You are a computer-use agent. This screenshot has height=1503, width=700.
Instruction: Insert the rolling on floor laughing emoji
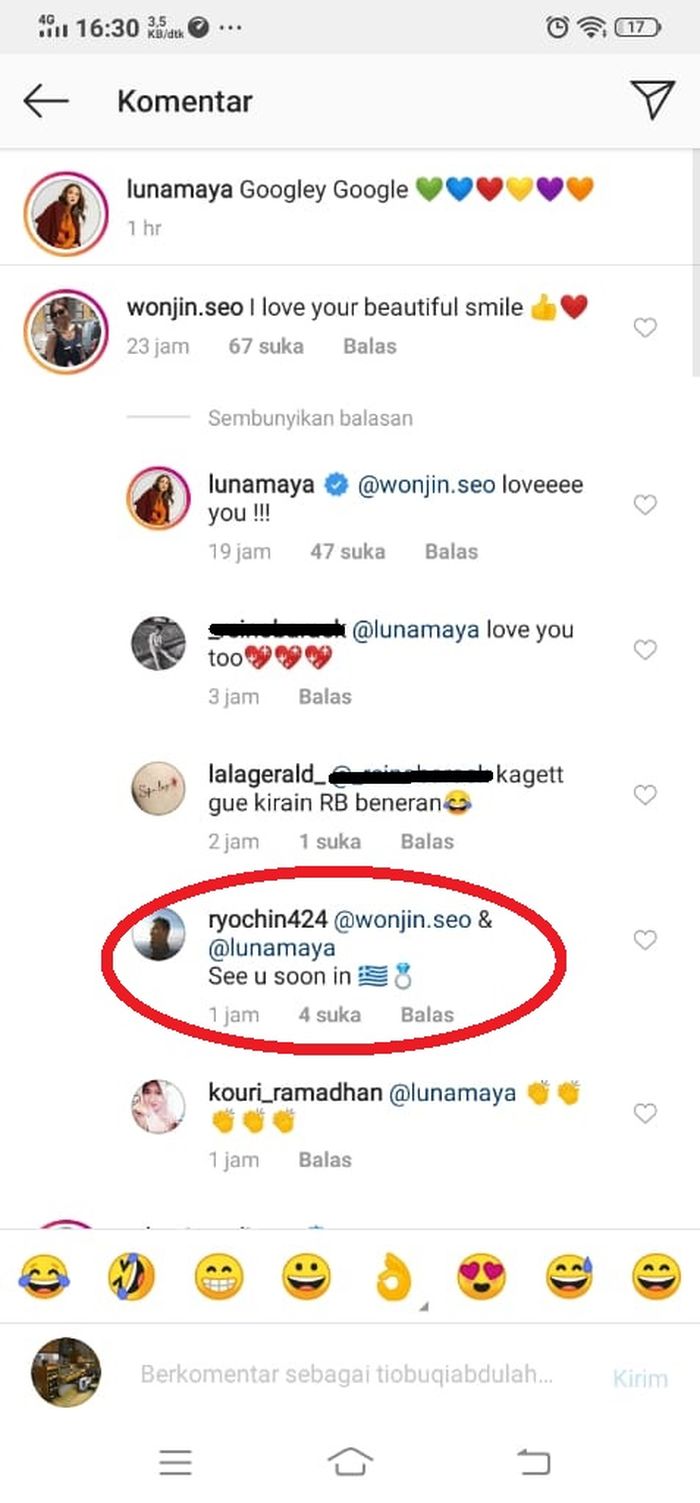click(x=131, y=1277)
